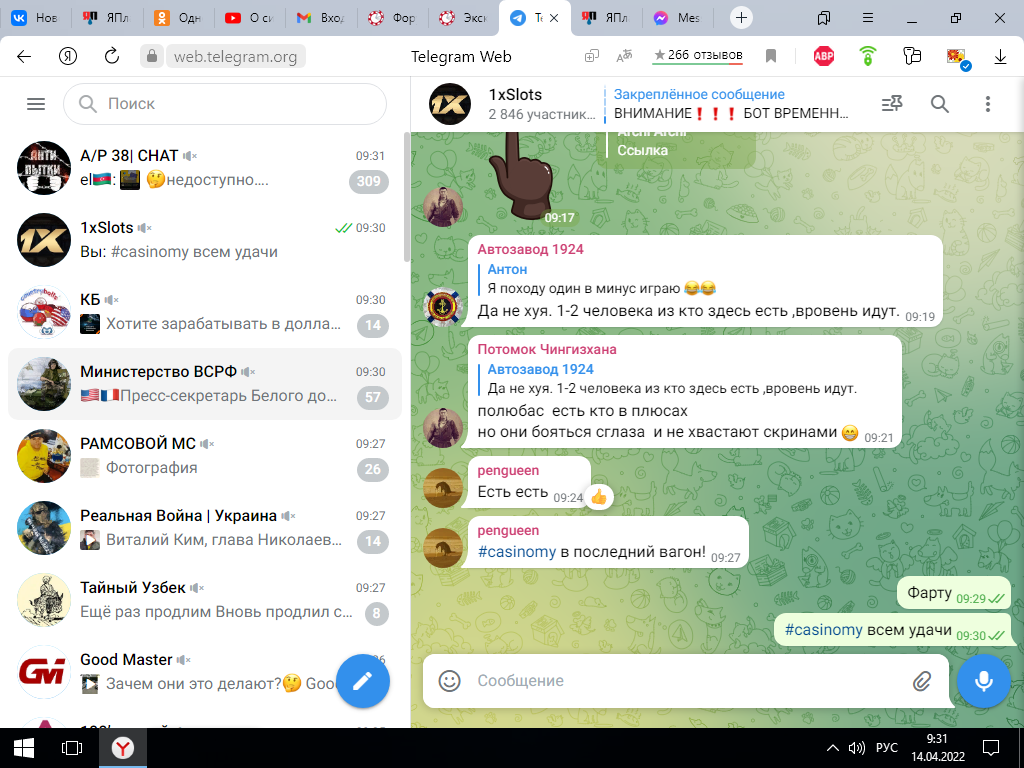Open the 1xSlots chat header info
The width and height of the screenshot is (1024, 768).
513,104
